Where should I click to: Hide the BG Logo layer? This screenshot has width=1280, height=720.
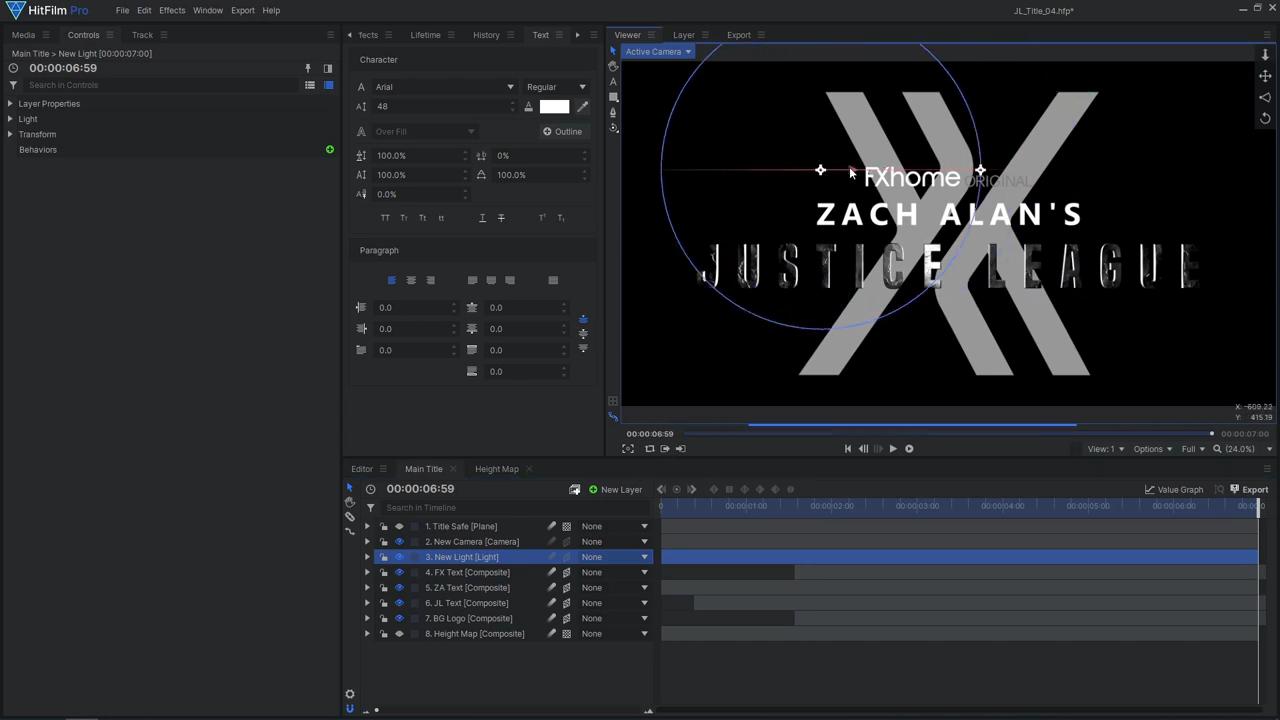tap(399, 619)
